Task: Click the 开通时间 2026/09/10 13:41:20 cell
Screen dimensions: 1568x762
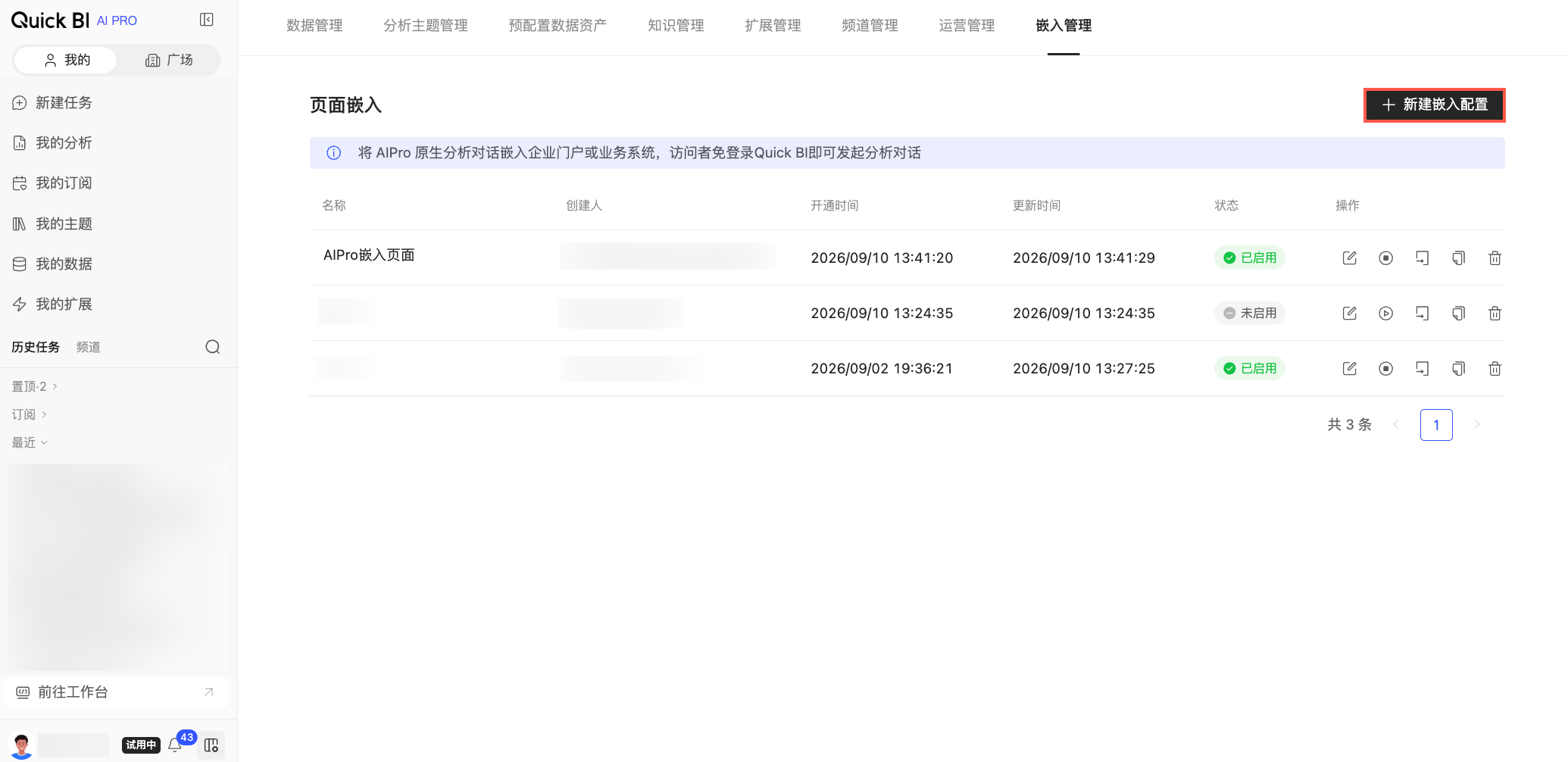Action: (x=882, y=258)
